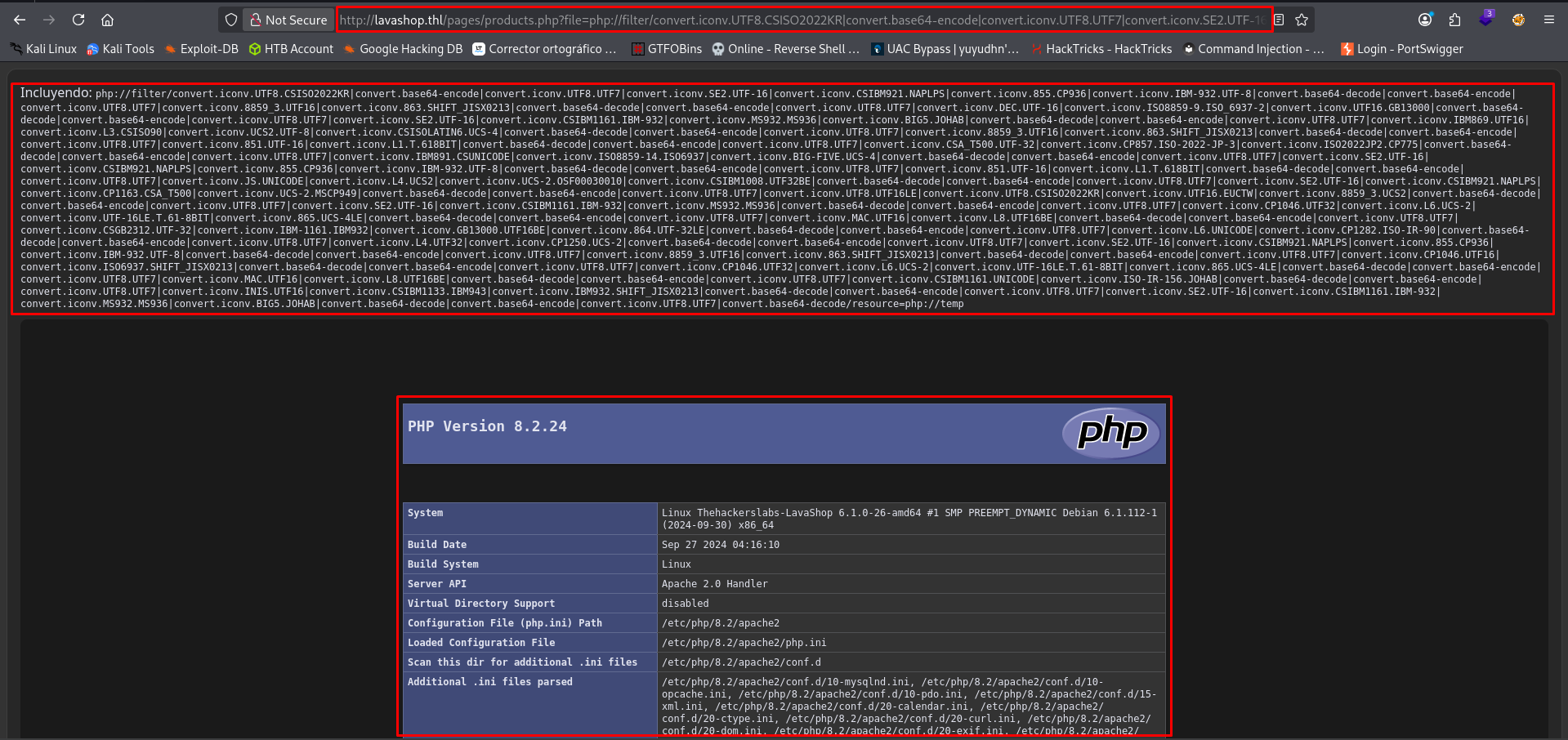Show site info via Not Secure
The image size is (1568, 740).
[x=288, y=20]
